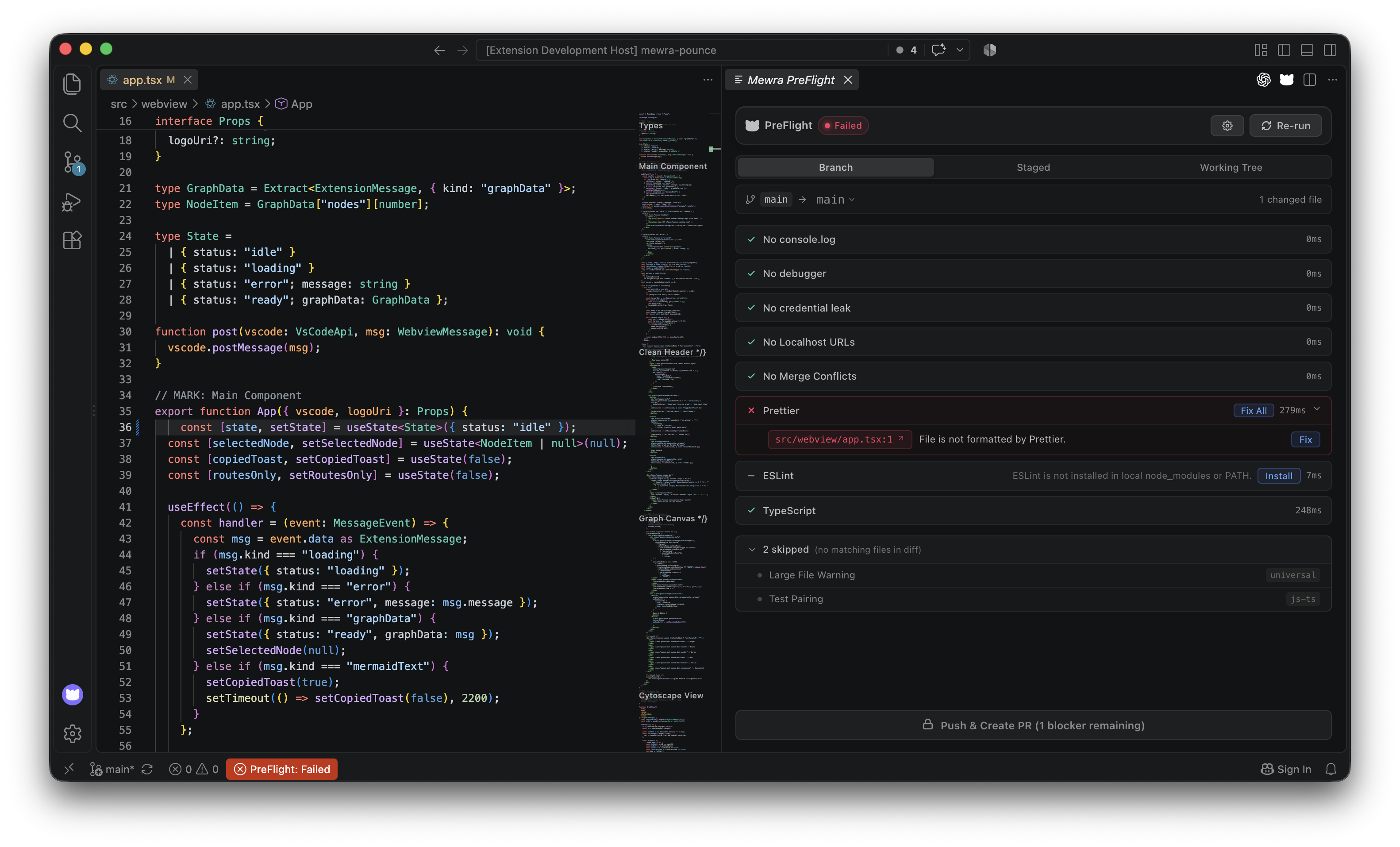Viewport: 1400px width, 847px height.
Task: Select the src breadcrumb segment
Action: (119, 104)
